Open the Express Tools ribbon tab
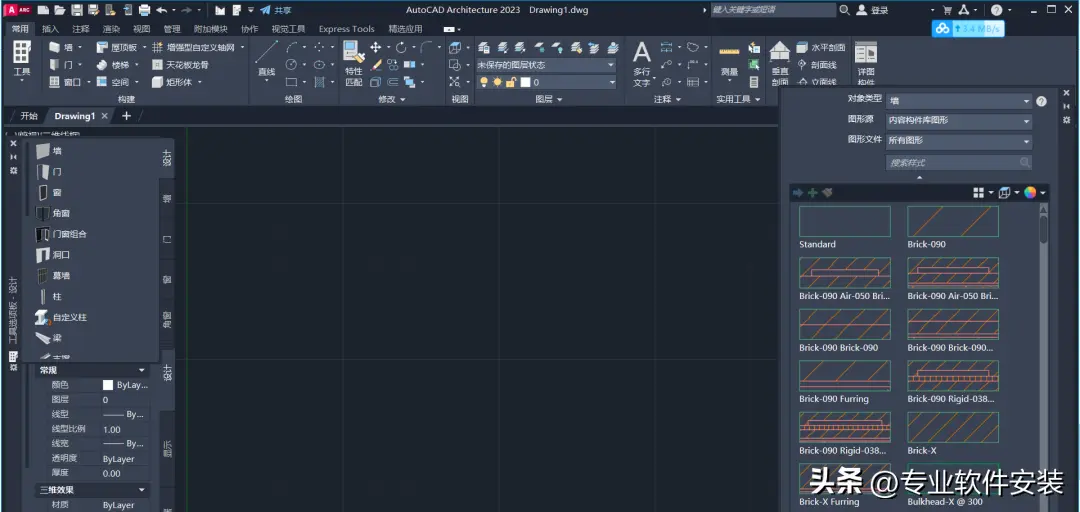 pos(346,29)
